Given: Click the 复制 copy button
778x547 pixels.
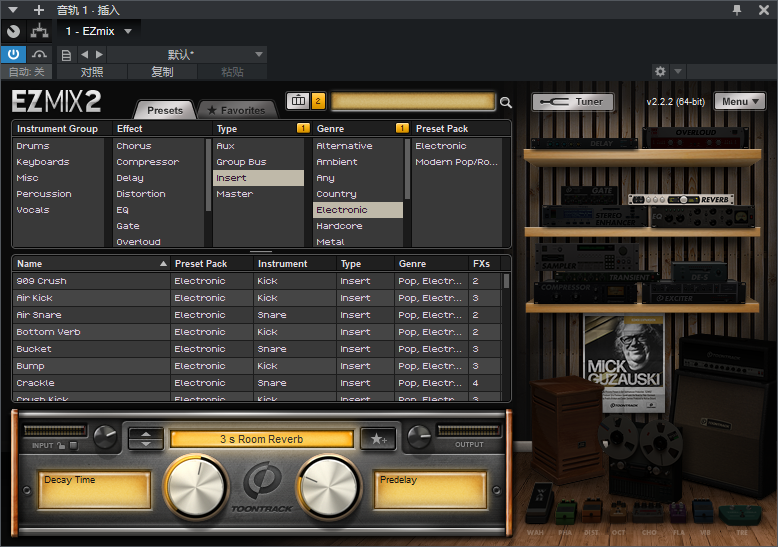Looking at the screenshot, I should tap(162, 72).
